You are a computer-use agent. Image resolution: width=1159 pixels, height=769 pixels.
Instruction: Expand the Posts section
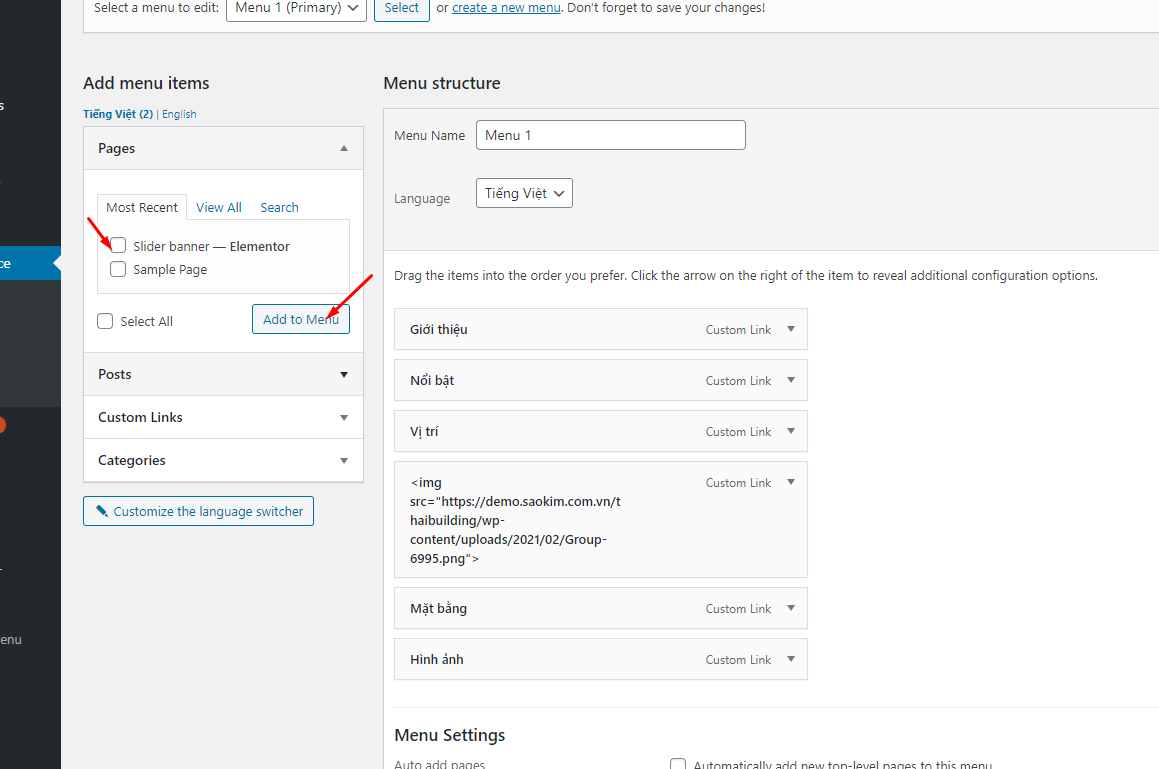[344, 374]
